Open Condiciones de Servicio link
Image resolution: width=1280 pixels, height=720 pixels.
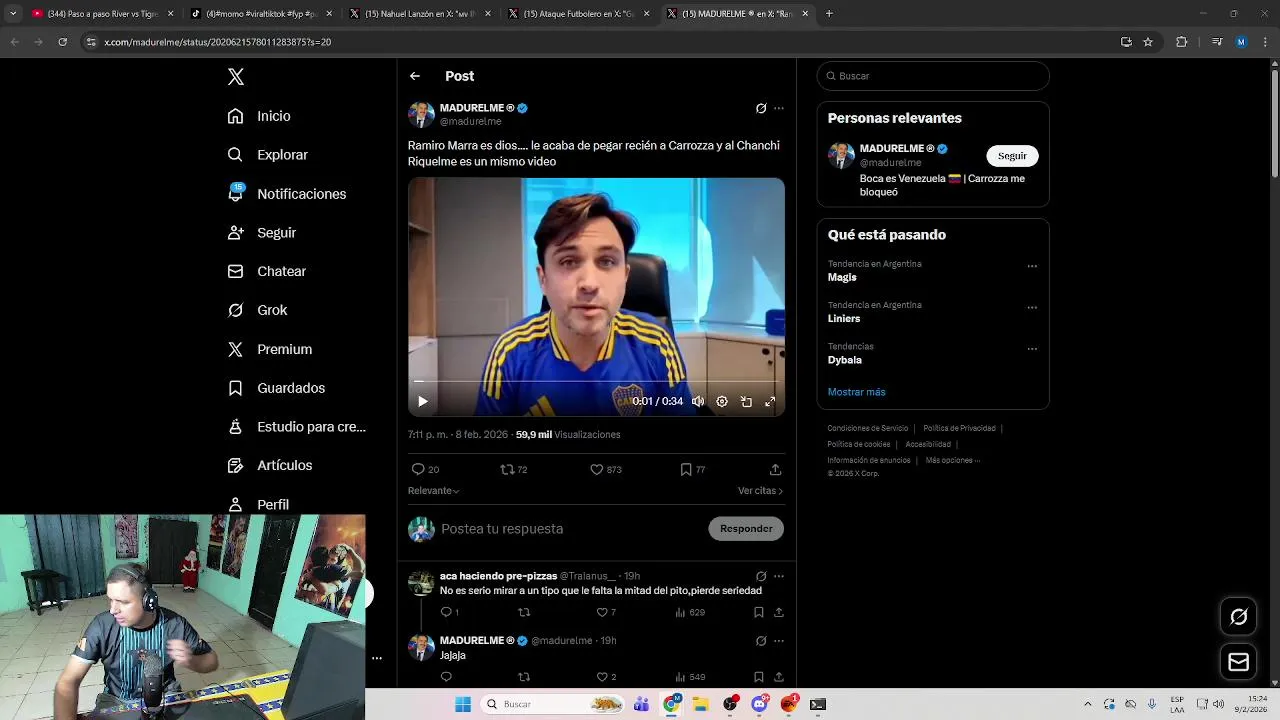[867, 428]
